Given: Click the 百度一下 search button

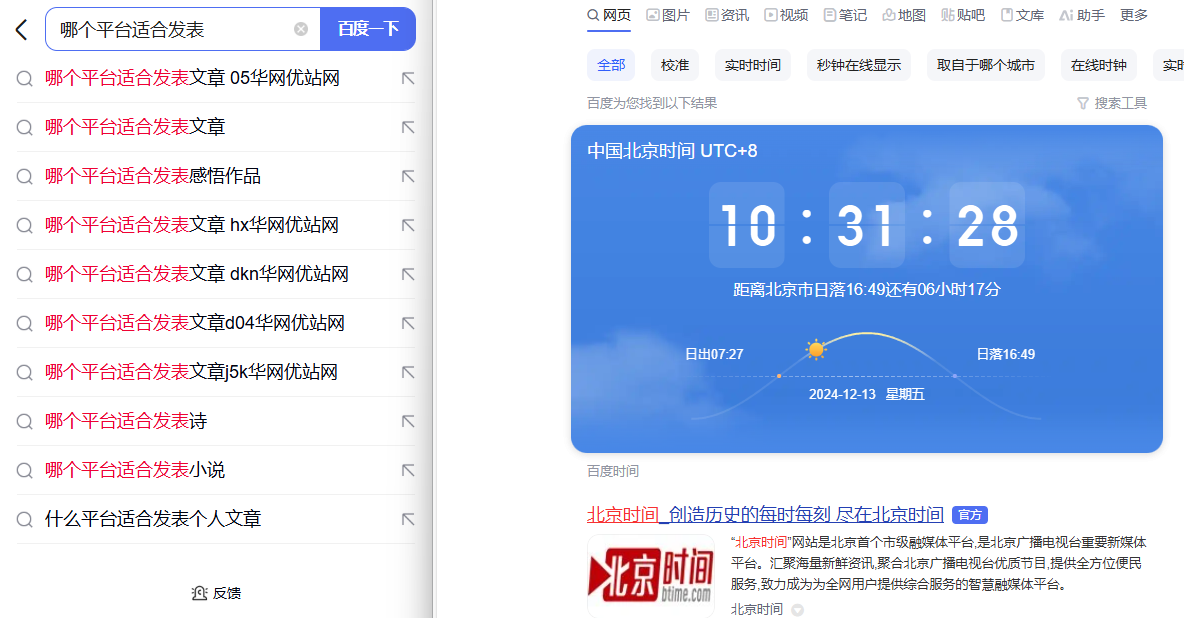Looking at the screenshot, I should click(x=368, y=29).
